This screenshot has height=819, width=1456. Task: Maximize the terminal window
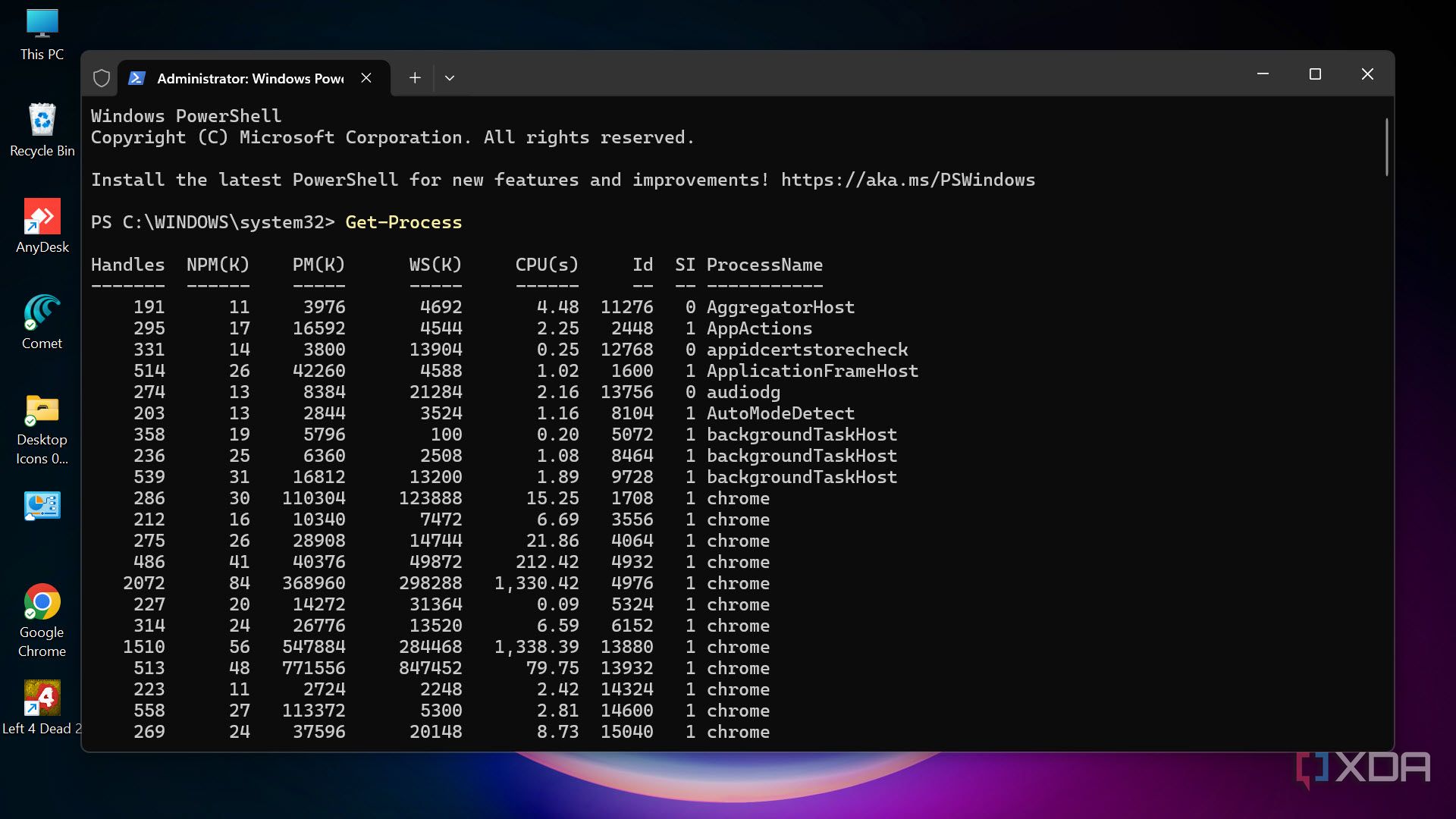[1315, 74]
